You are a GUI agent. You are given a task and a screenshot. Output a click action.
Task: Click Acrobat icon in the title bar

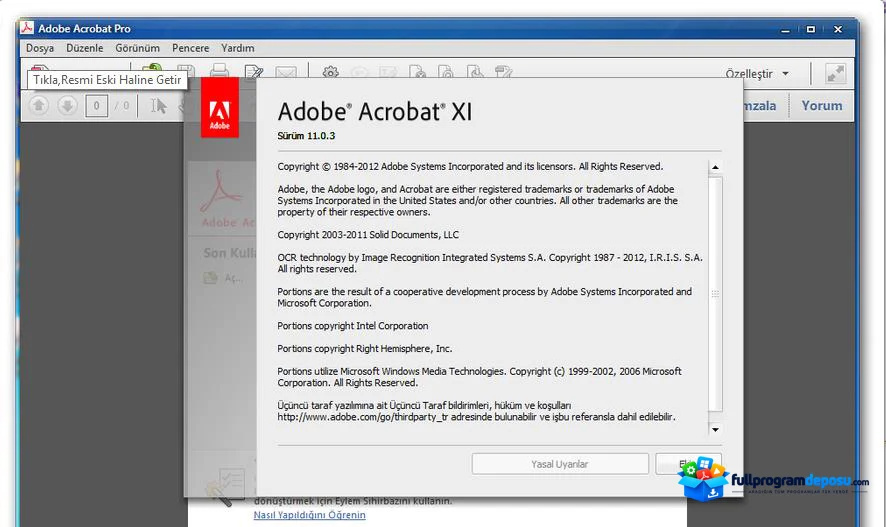pos(27,28)
